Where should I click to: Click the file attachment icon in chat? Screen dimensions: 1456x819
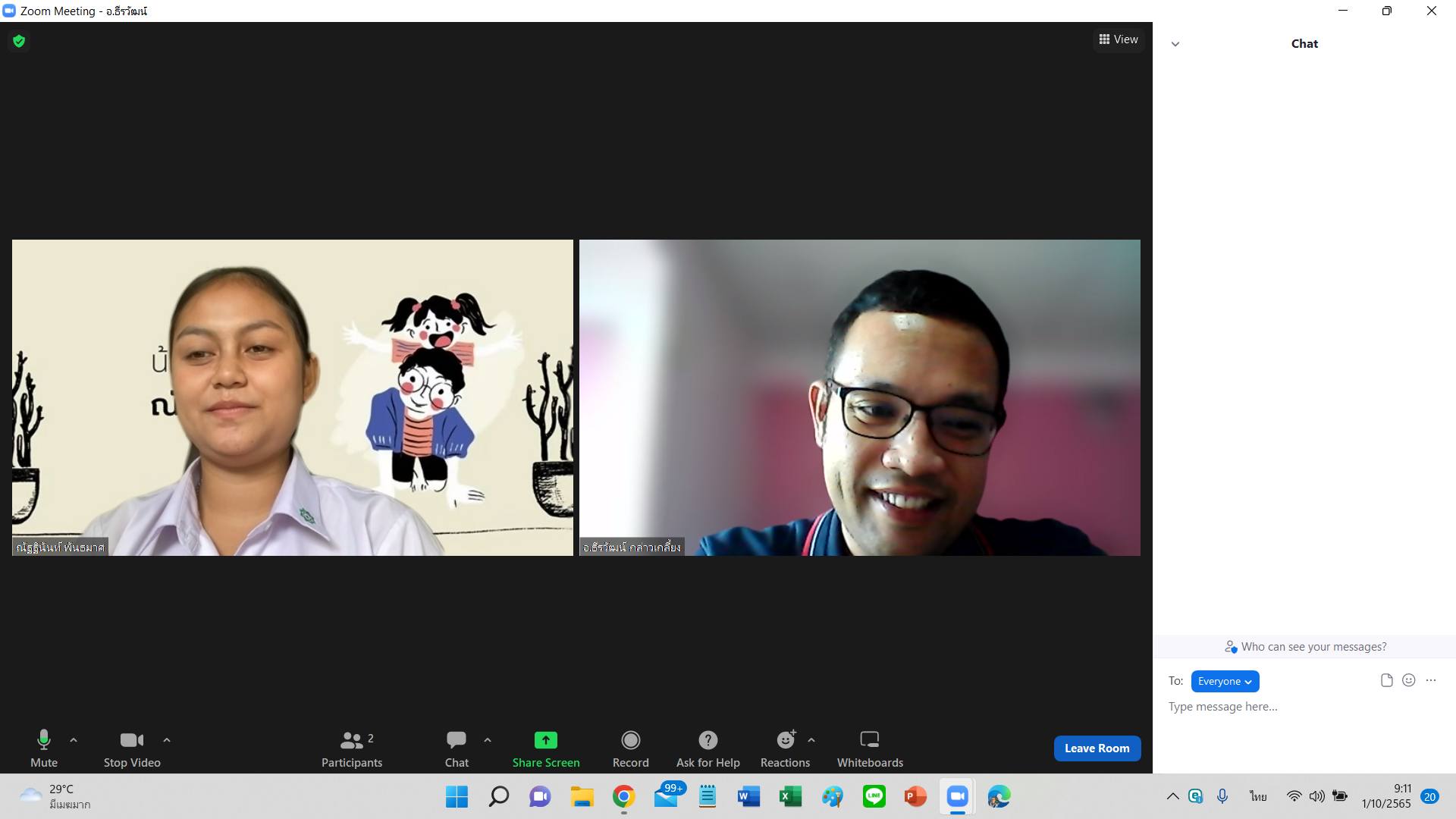tap(1386, 680)
